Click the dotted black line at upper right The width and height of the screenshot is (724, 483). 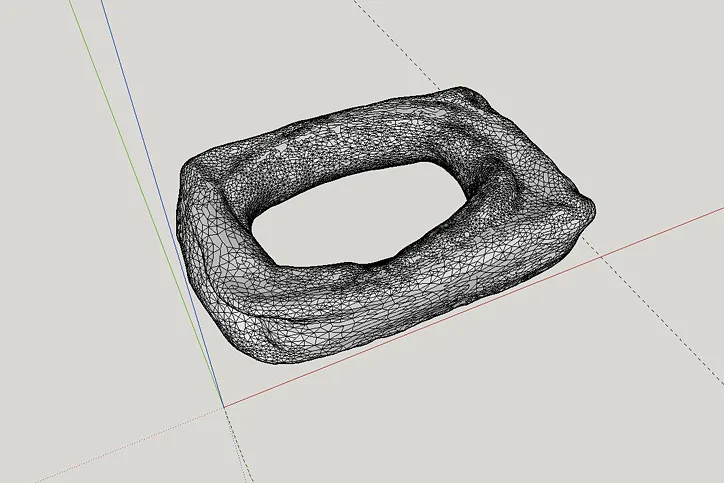[x=397, y=45]
